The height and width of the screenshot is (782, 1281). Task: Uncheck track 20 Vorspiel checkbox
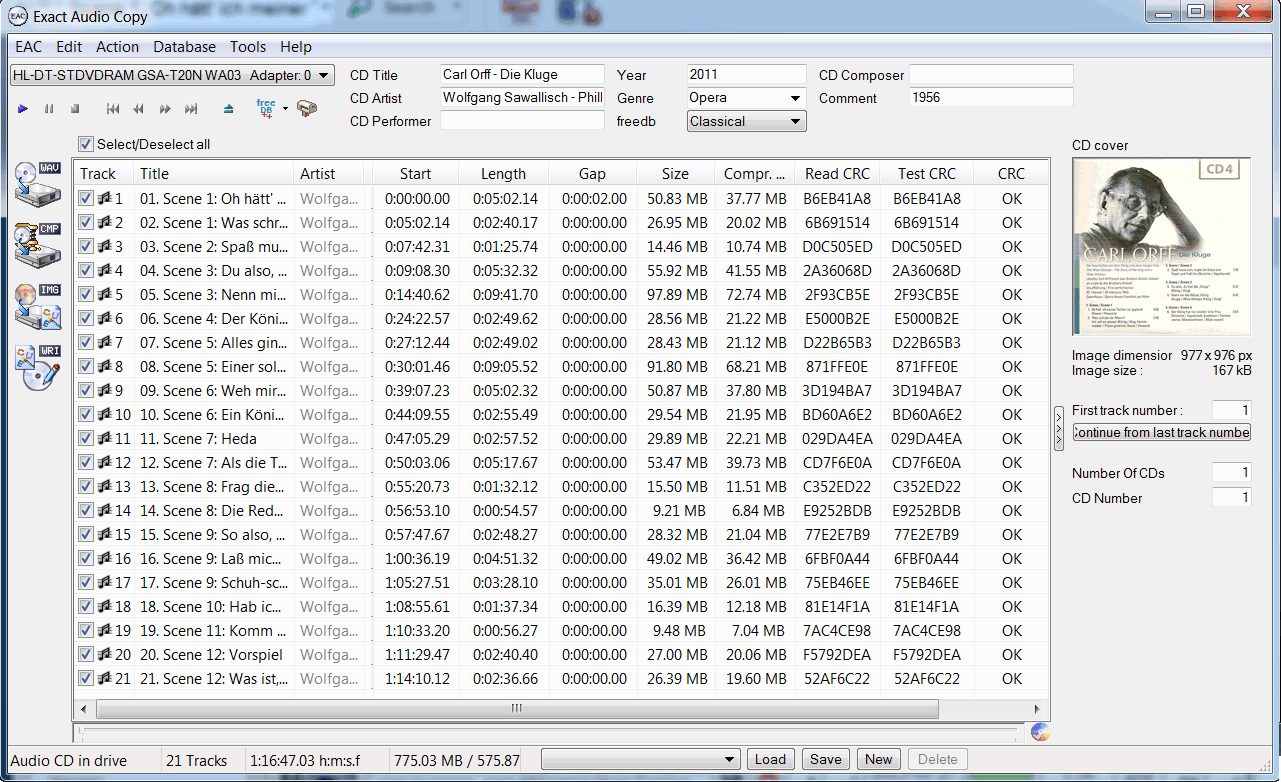point(86,655)
